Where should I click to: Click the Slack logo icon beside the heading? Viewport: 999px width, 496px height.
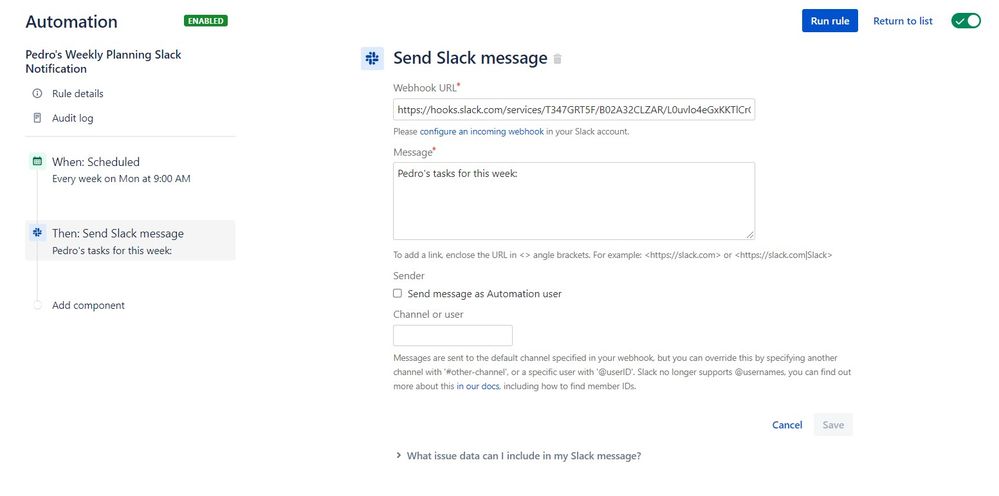coord(372,59)
